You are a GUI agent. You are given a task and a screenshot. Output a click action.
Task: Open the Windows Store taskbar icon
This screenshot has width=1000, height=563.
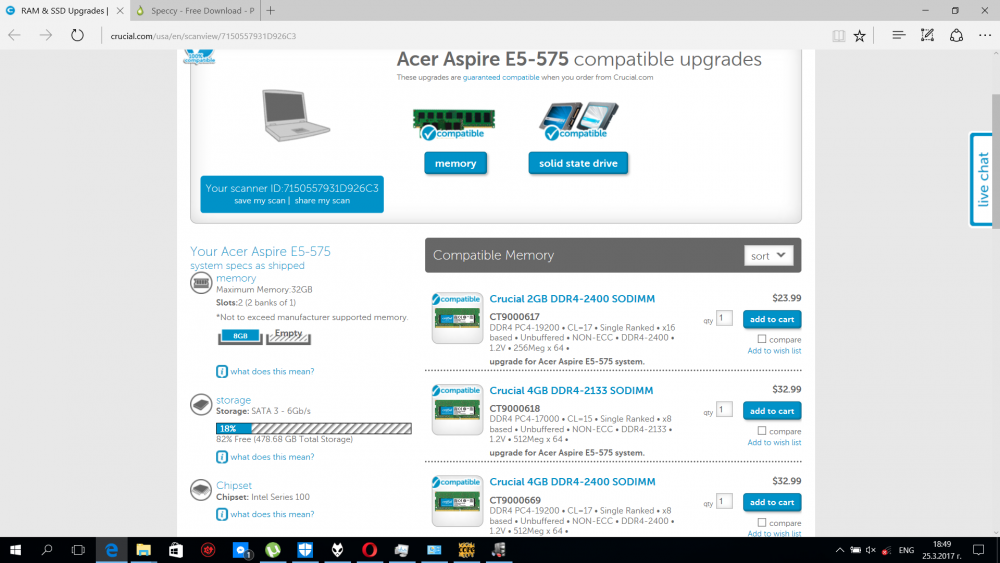click(176, 550)
